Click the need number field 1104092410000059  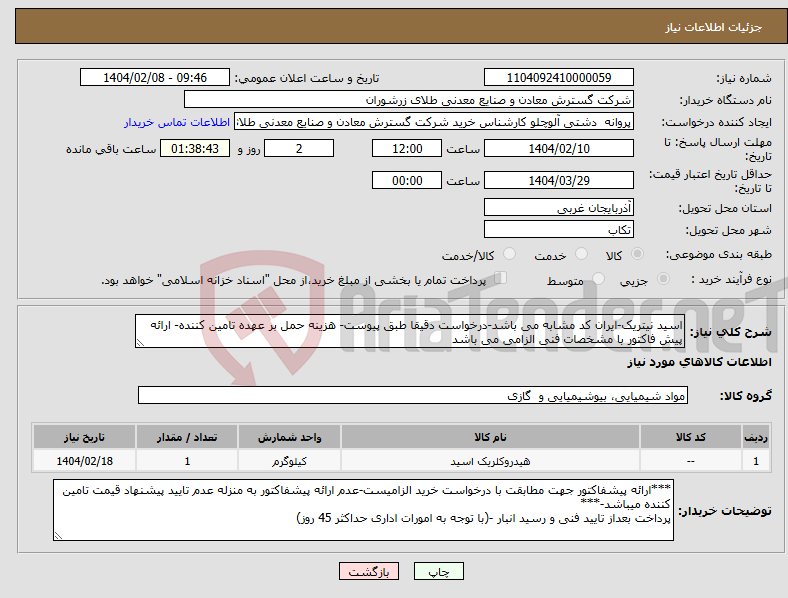point(558,77)
